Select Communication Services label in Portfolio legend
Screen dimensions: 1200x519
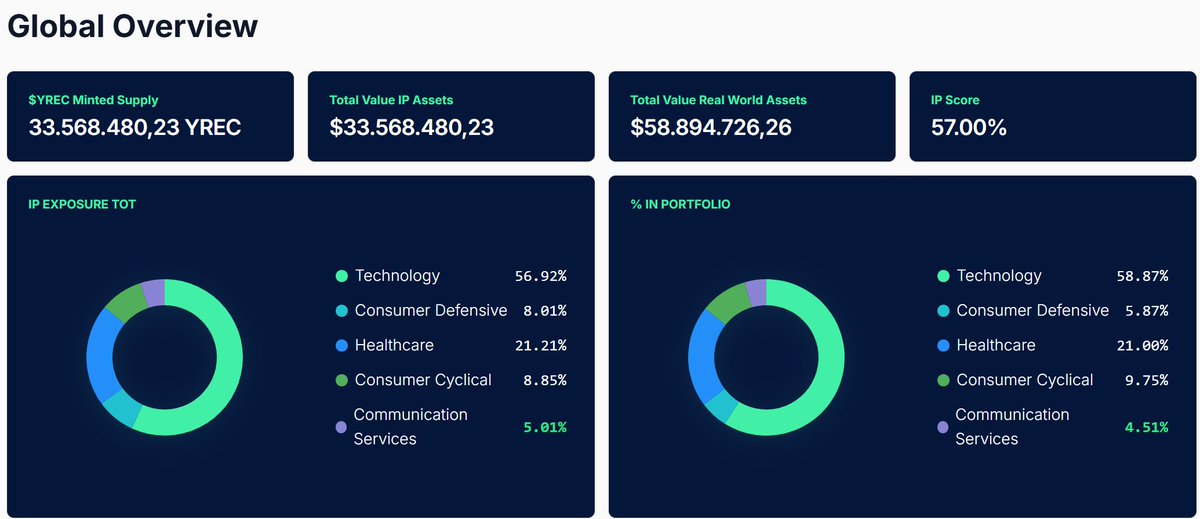pos(1012,427)
